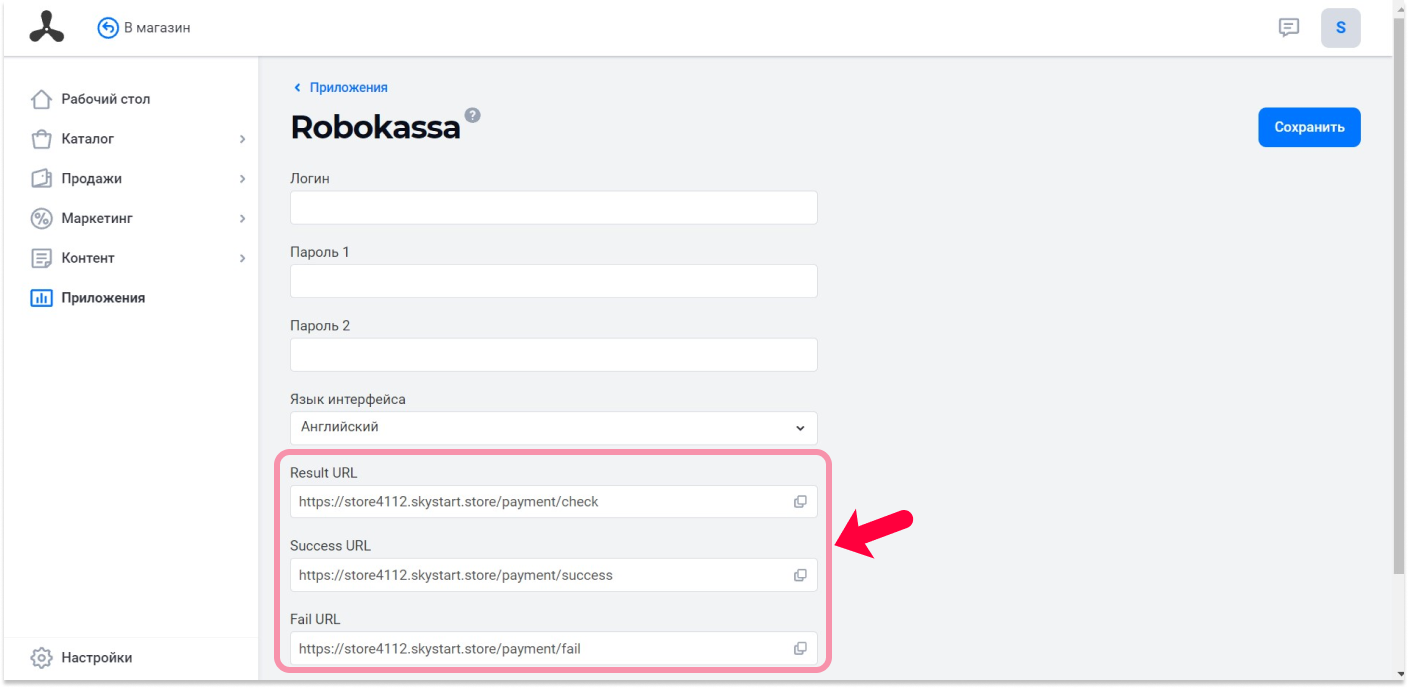Focus the Пароль 1 input field

click(553, 281)
